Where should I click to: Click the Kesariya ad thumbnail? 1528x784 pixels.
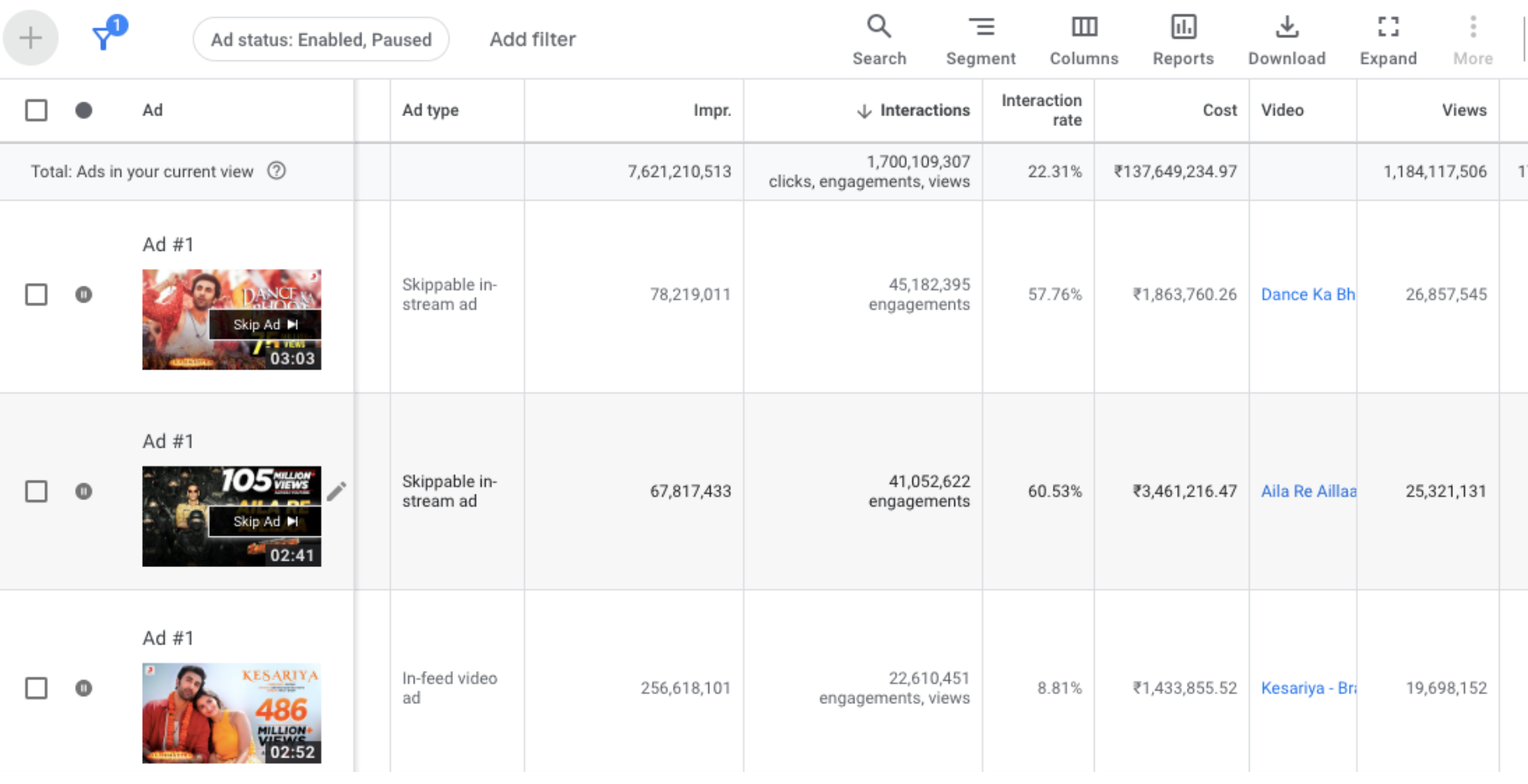pyautogui.click(x=232, y=713)
